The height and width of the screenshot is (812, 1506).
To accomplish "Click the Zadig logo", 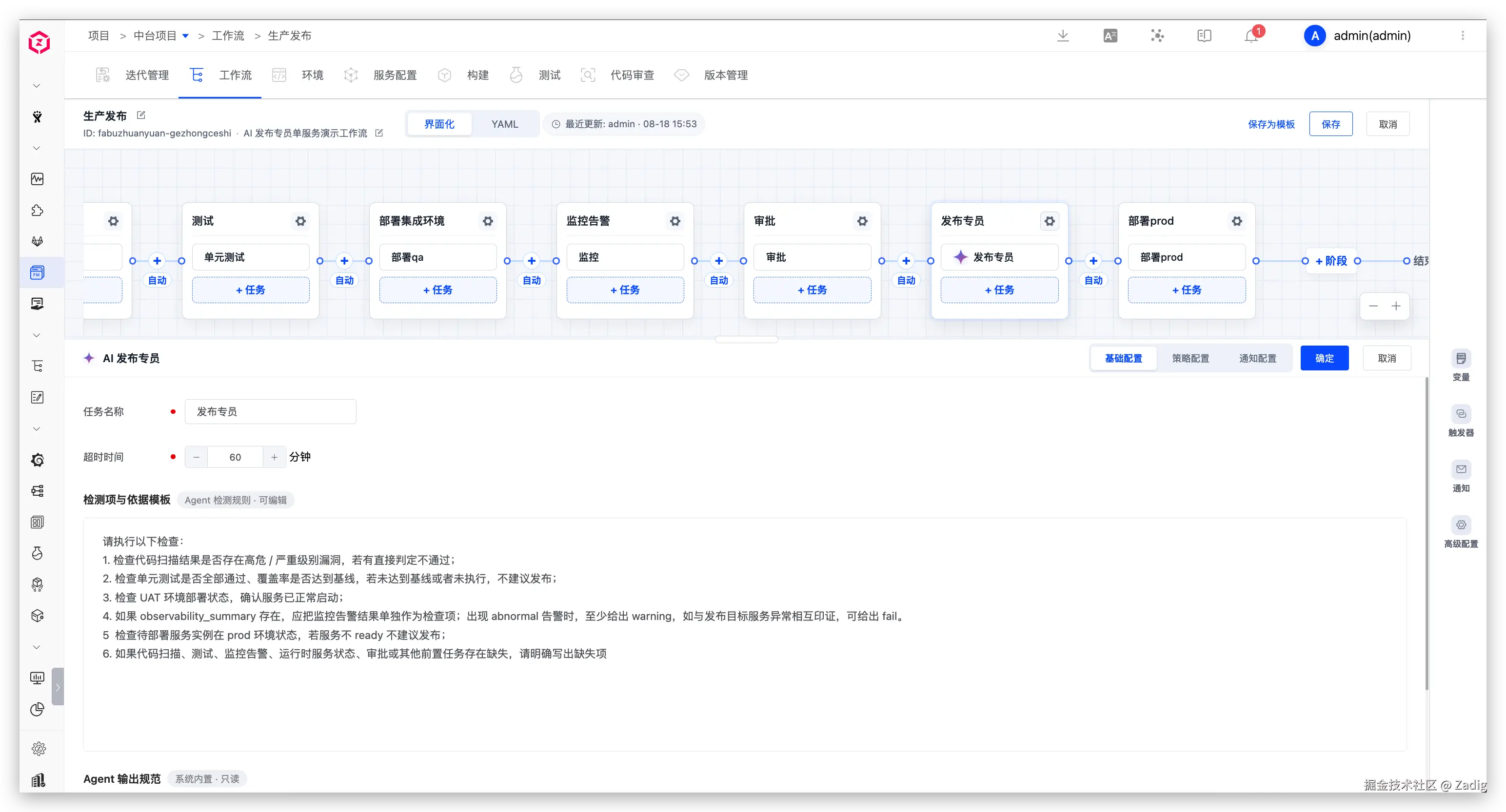I will tap(39, 42).
